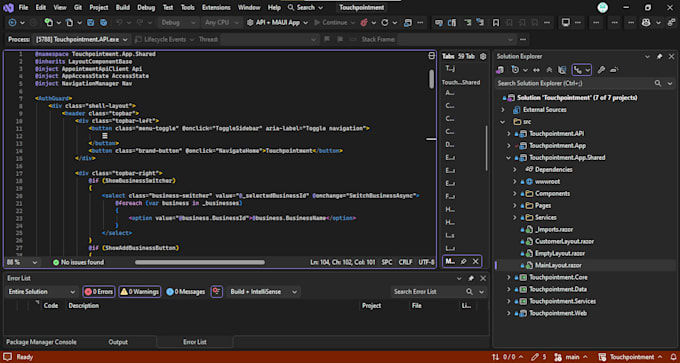Open the Properties wrench icon in Solution Explorer
680x363 pixels.
[601, 70]
